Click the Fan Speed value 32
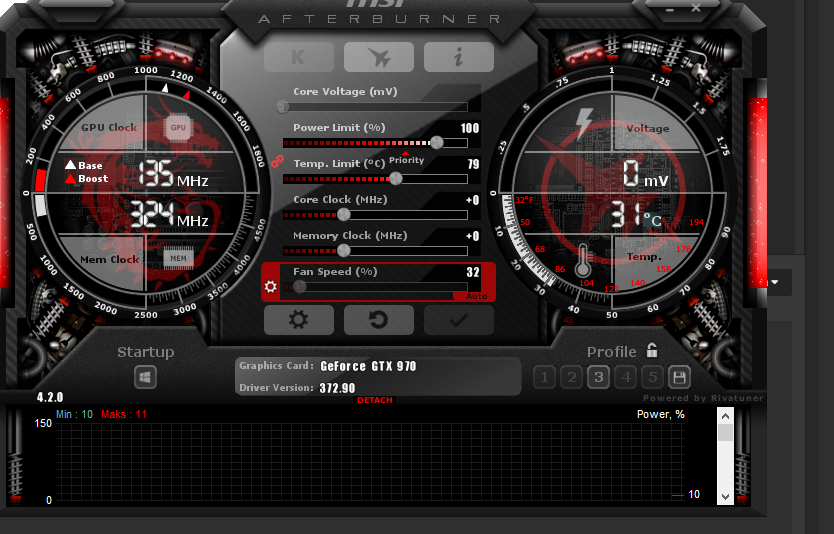The height and width of the screenshot is (534, 834). click(473, 272)
